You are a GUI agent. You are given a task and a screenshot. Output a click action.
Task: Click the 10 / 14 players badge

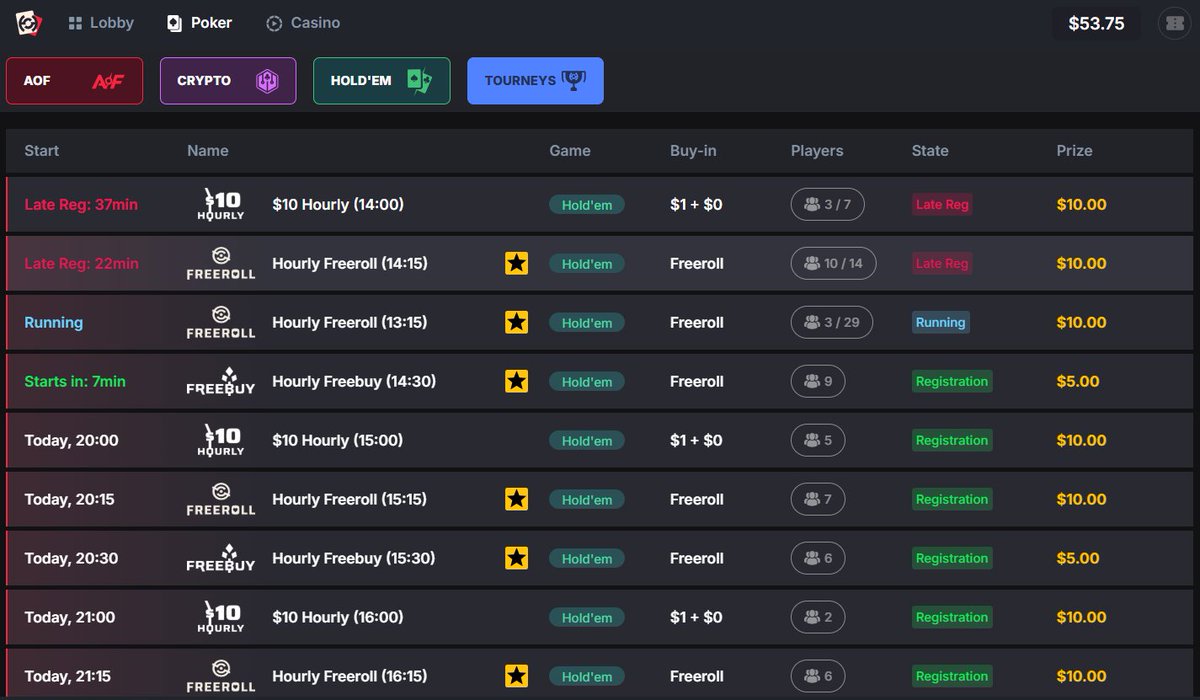tap(833, 264)
